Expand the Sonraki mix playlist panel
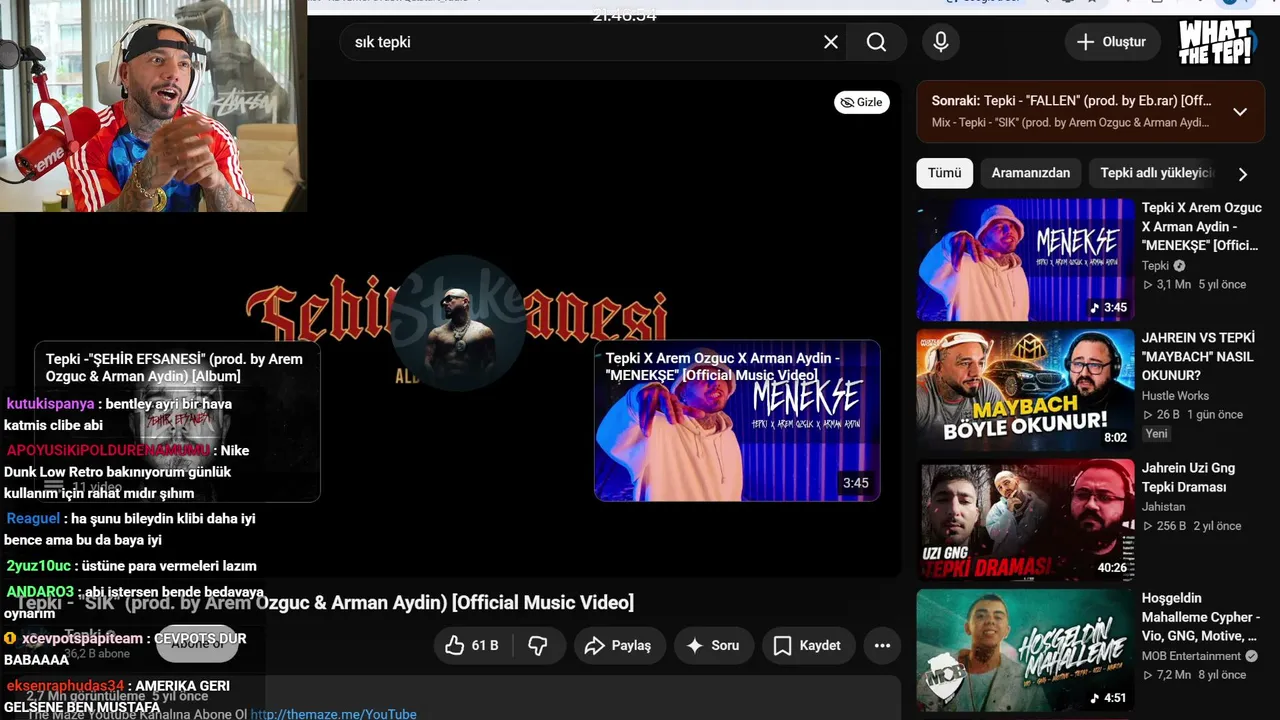Viewport: 1280px width, 720px height. click(x=1240, y=111)
